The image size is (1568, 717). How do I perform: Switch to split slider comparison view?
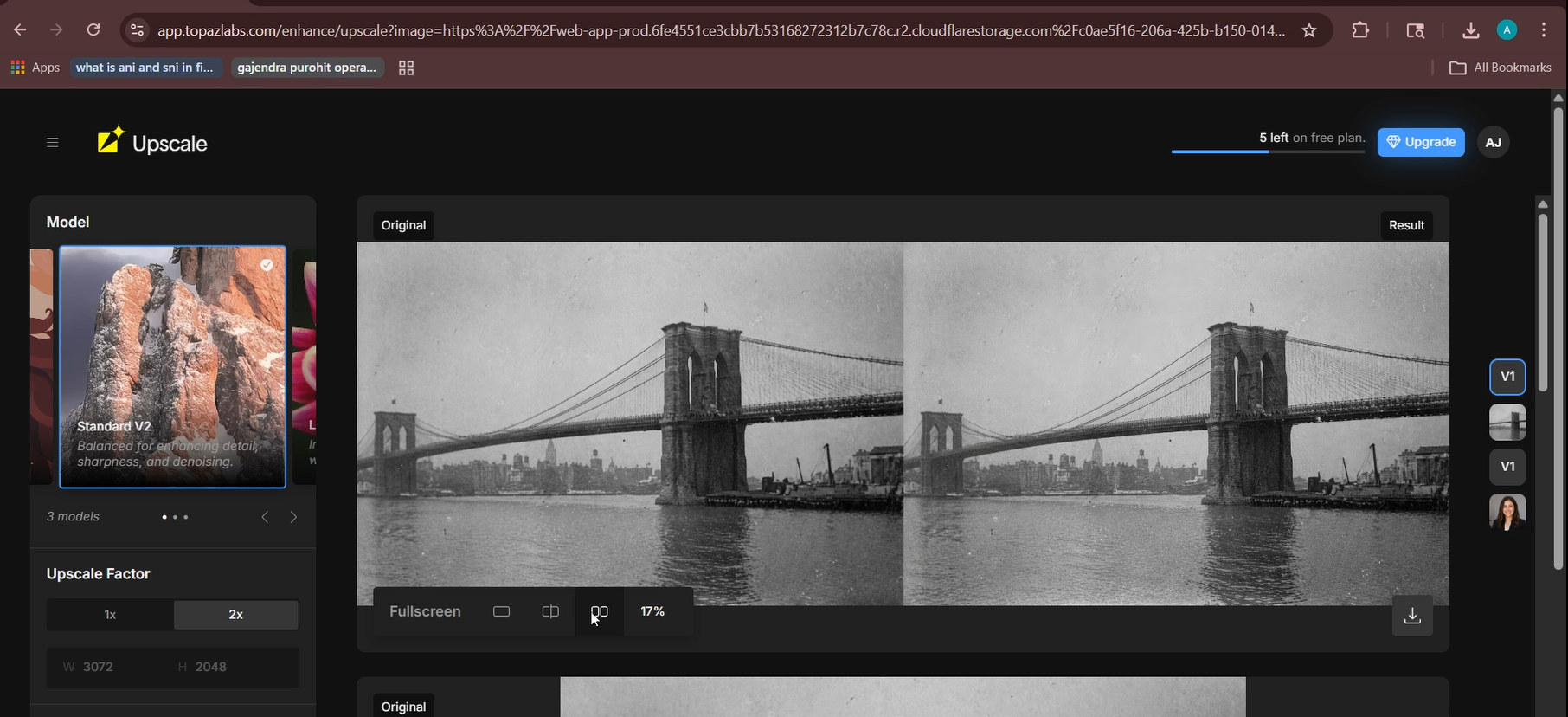550,611
